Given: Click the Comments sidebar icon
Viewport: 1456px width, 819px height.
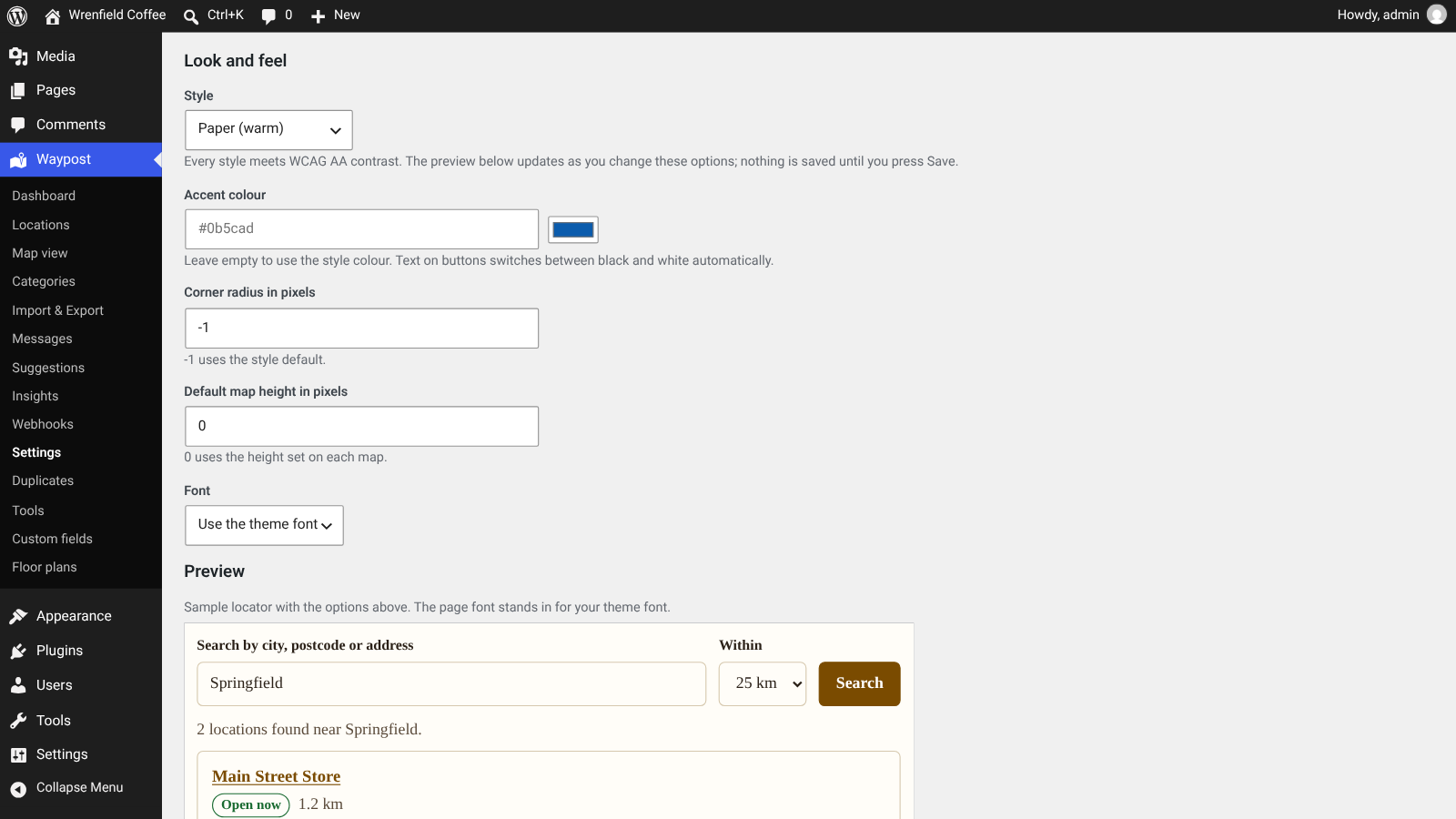Looking at the screenshot, I should tap(18, 125).
